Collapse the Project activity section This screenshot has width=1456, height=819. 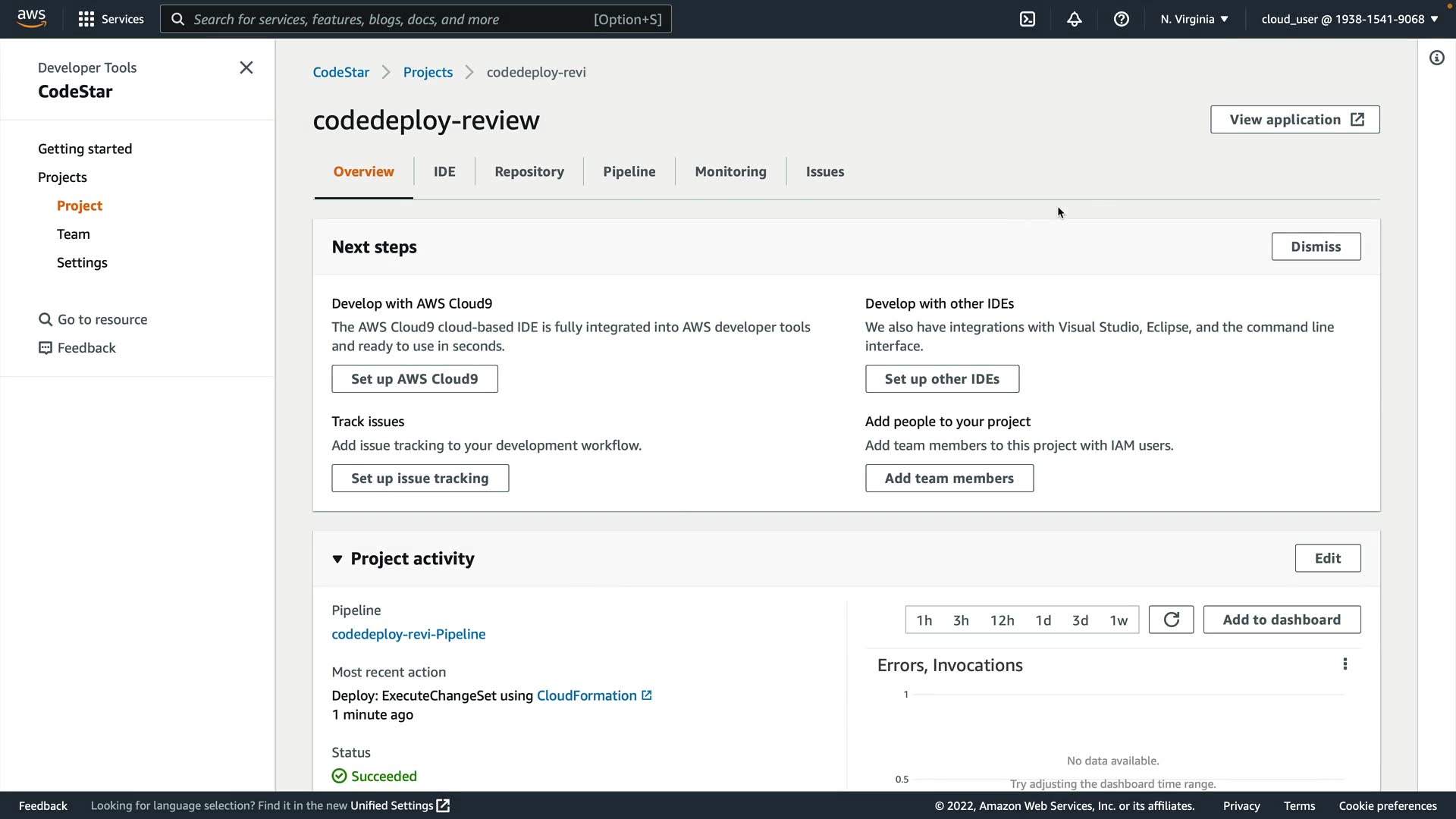point(337,559)
